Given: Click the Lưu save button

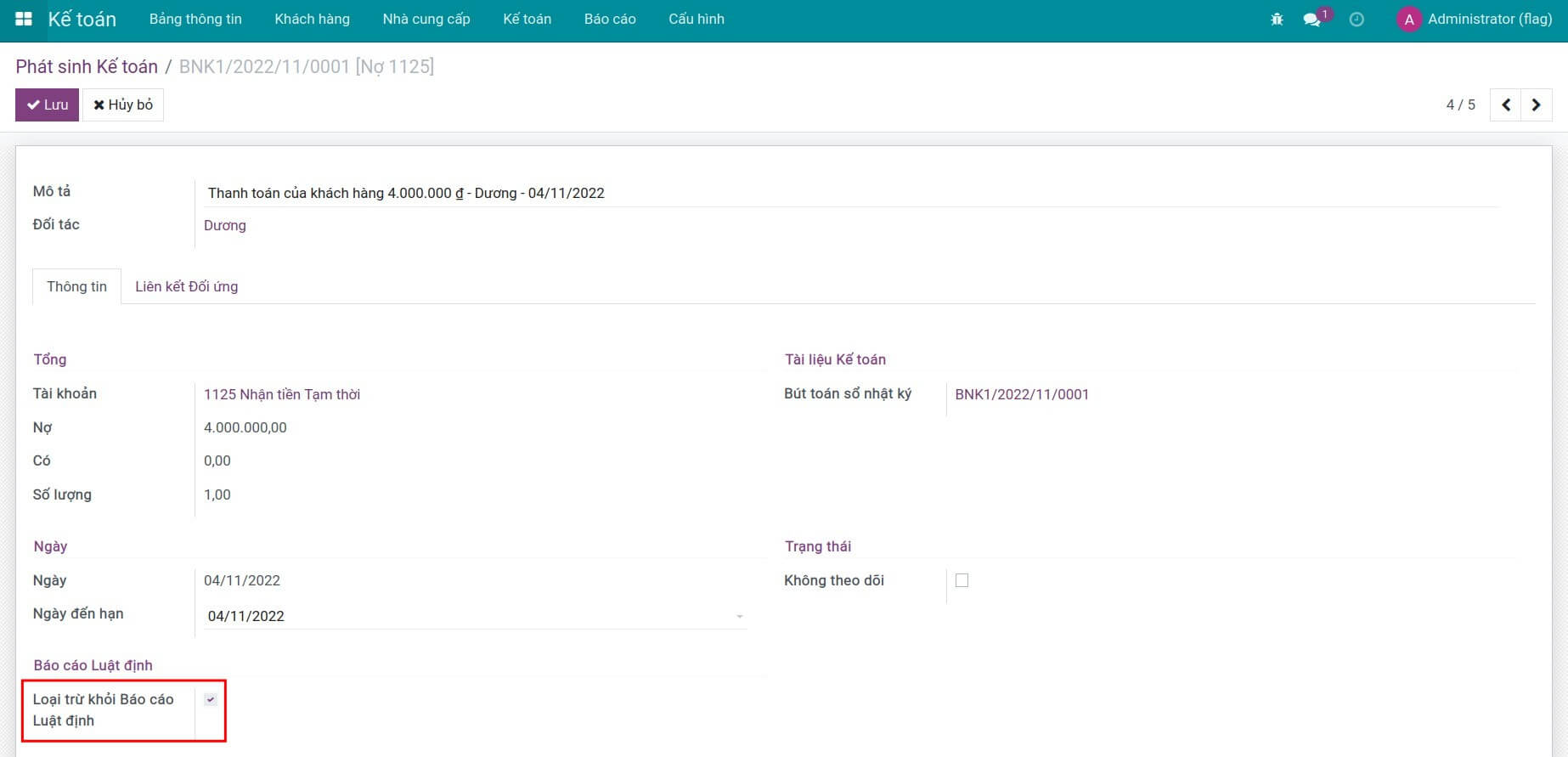Looking at the screenshot, I should (47, 105).
